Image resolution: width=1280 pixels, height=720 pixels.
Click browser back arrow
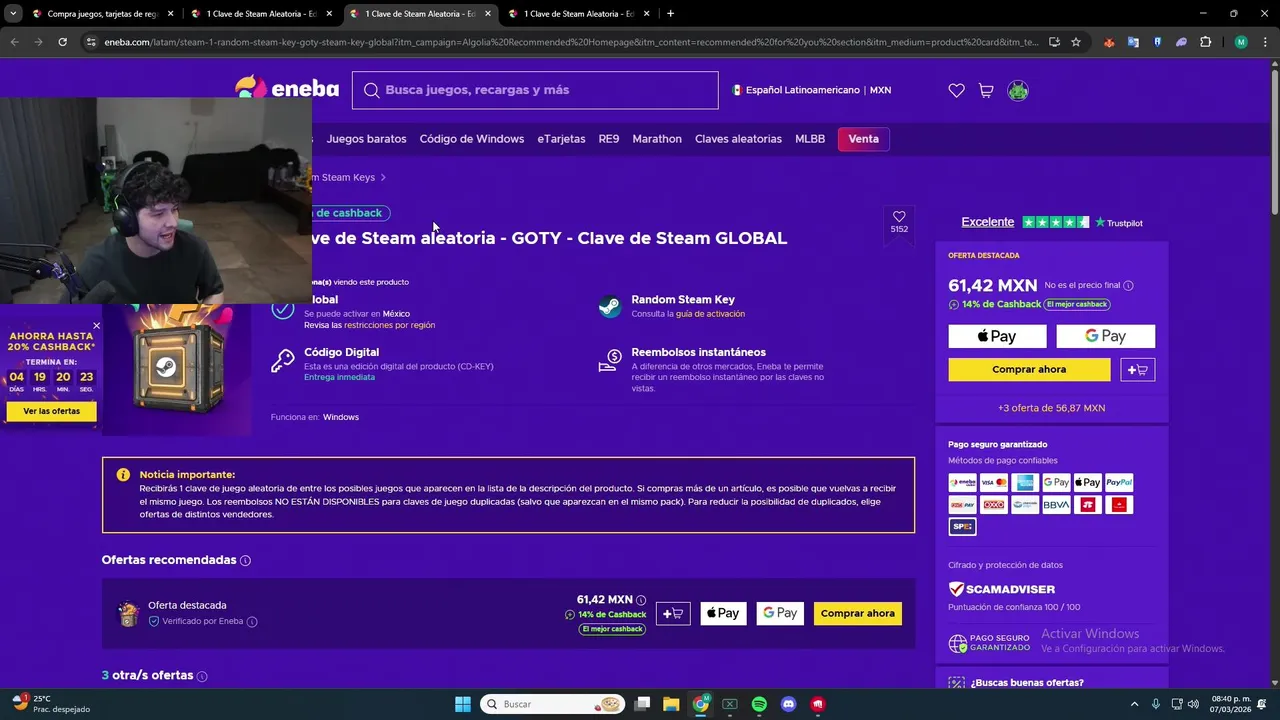coord(14,42)
